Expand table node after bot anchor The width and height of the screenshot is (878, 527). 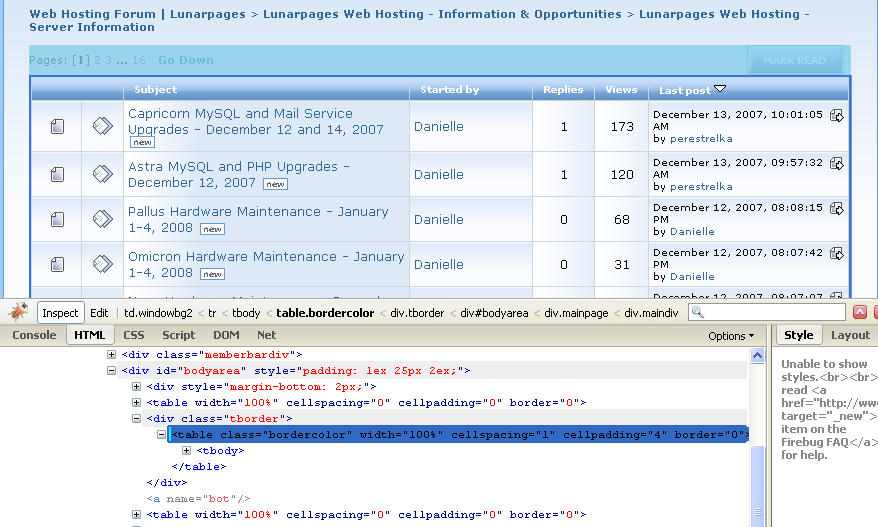coord(136,514)
